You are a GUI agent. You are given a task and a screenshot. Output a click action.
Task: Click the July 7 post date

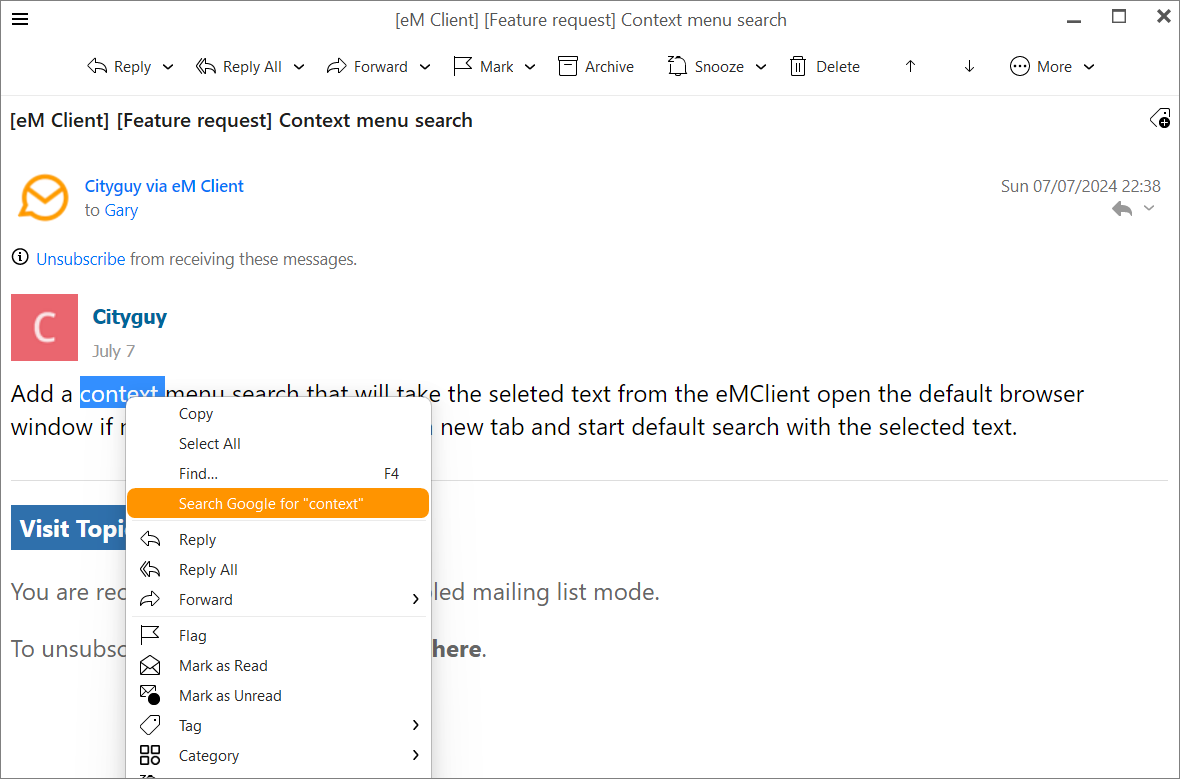(114, 351)
